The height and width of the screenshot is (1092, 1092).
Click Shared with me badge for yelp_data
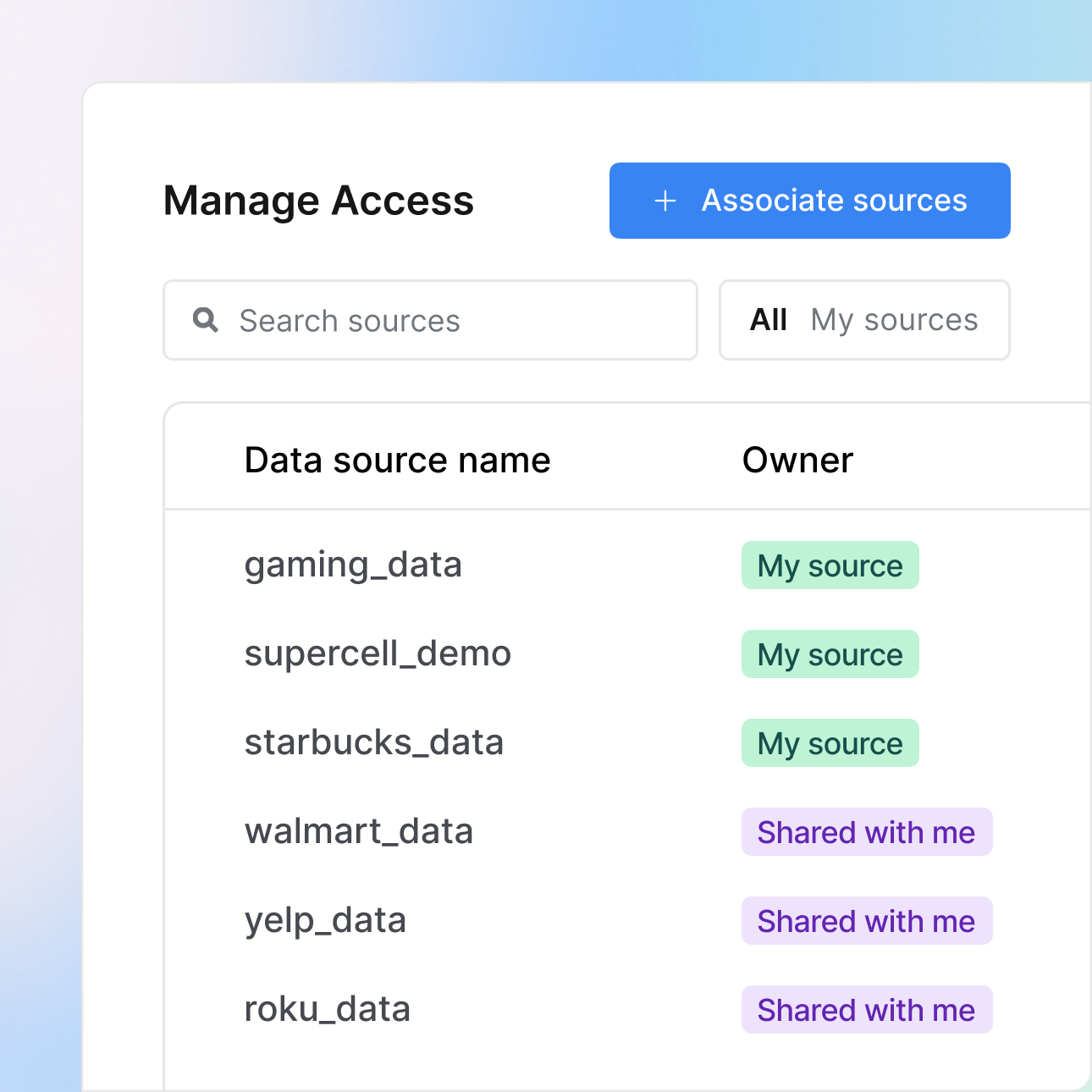pos(866,921)
